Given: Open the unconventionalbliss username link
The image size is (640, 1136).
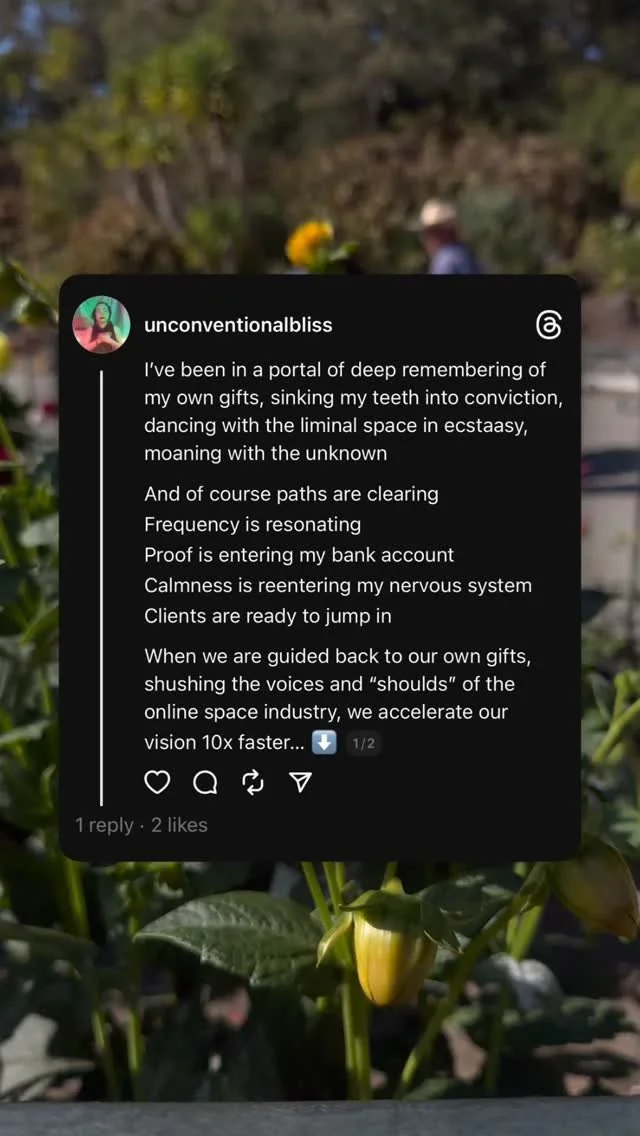Looking at the screenshot, I should click(238, 325).
